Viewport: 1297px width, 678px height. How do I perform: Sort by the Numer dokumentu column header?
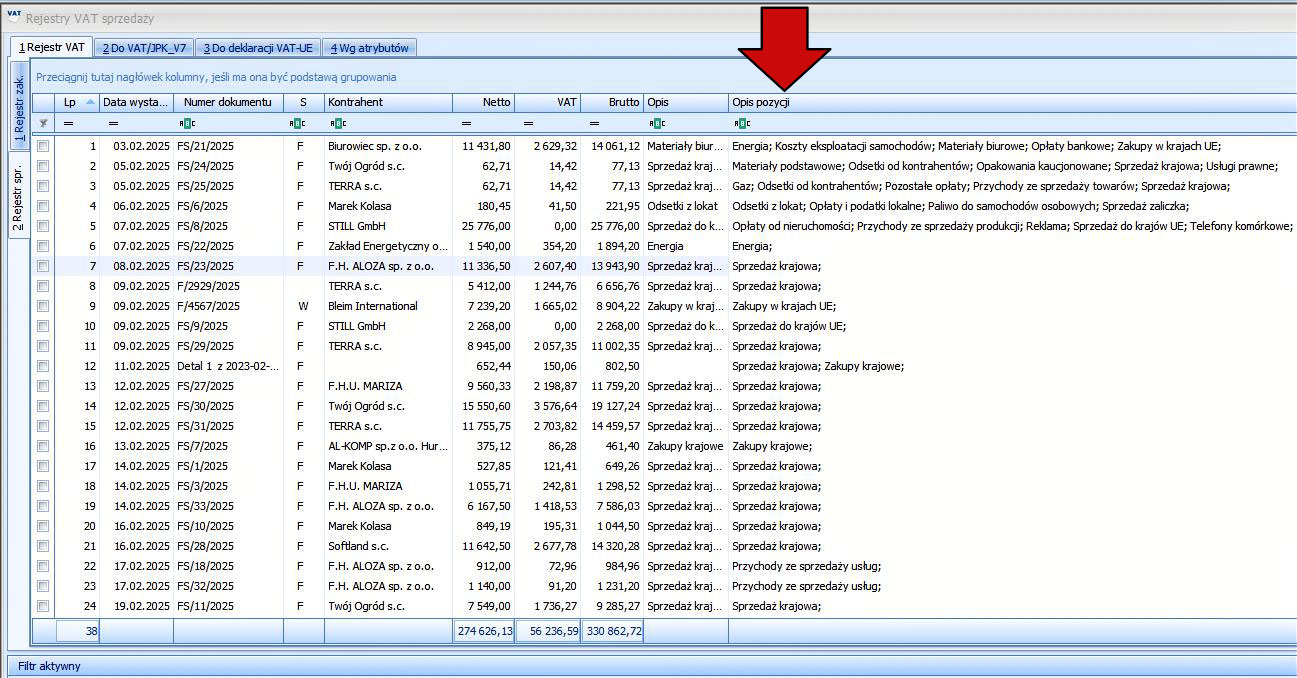[x=228, y=102]
